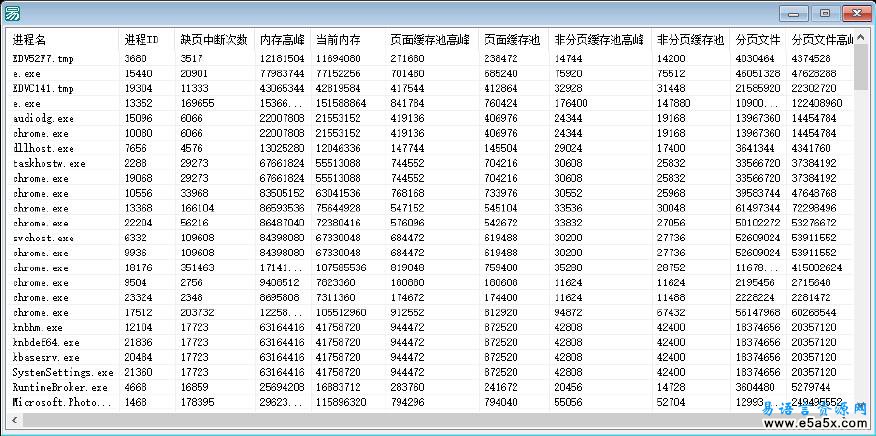
Task: Select the svchost.exe process name
Action: [x=43, y=238]
